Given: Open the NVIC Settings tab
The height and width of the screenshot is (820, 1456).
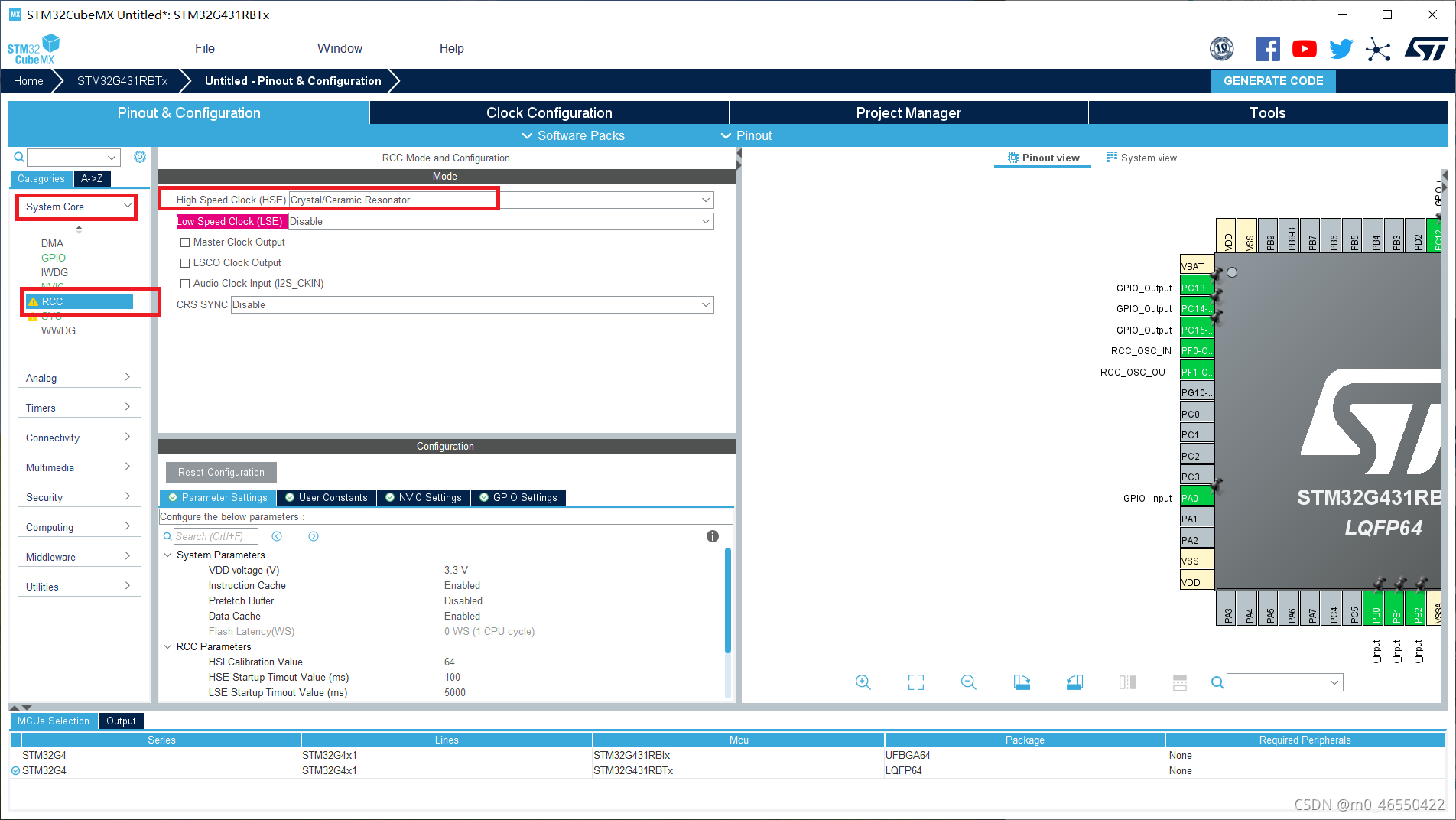Looking at the screenshot, I should (x=424, y=497).
